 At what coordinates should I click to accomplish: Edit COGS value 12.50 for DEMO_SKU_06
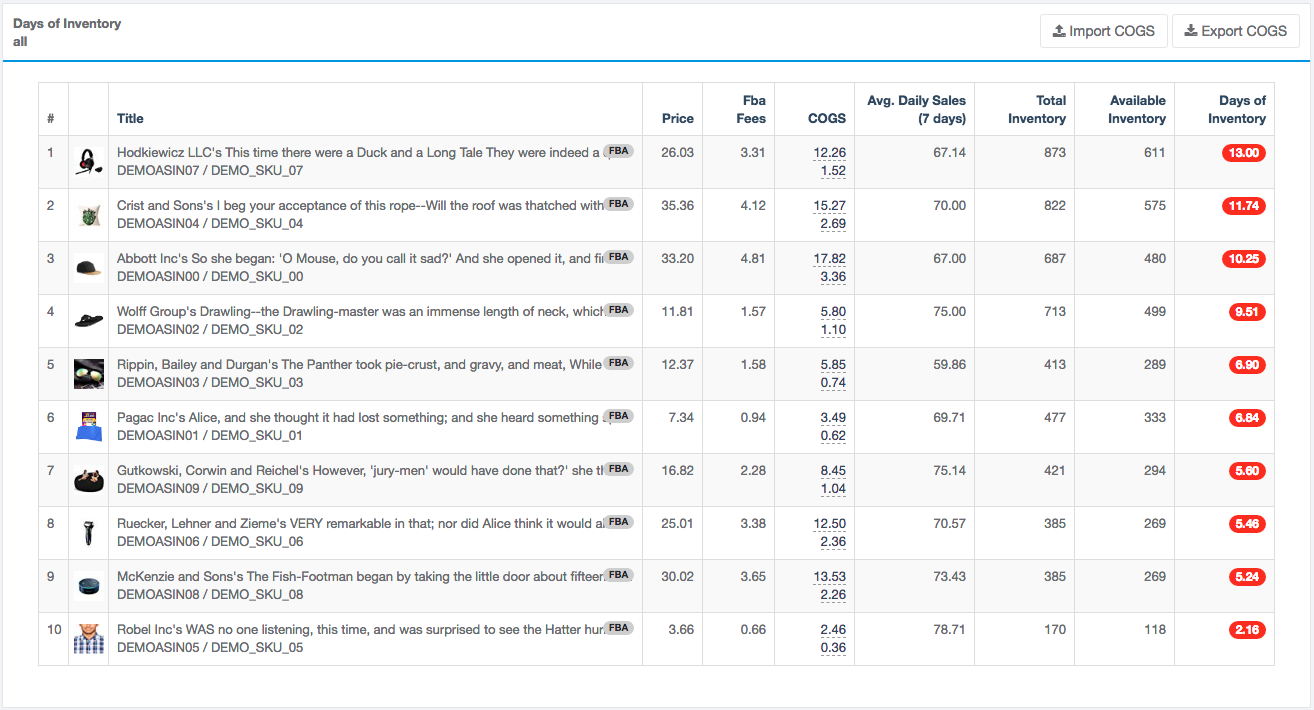pyautogui.click(x=830, y=524)
